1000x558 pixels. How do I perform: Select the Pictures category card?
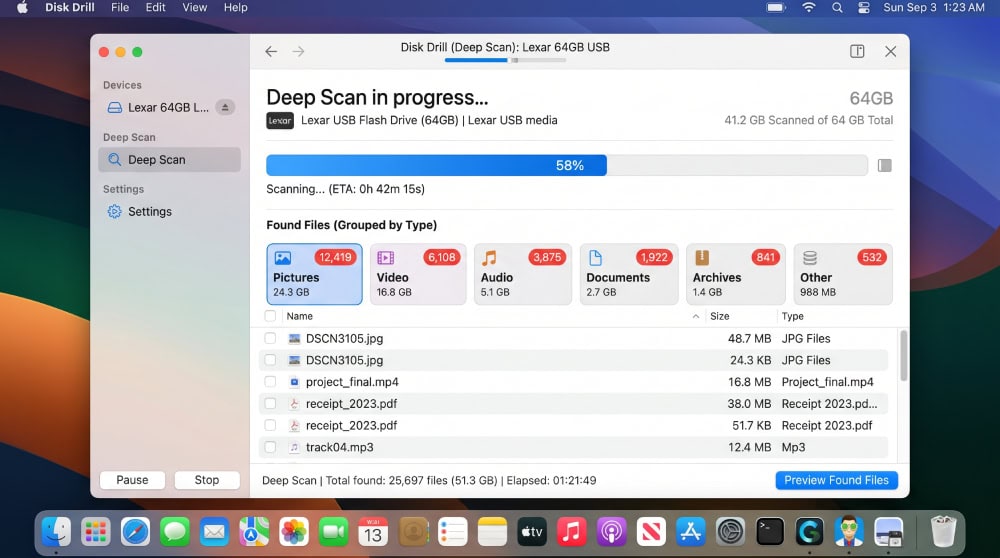click(x=314, y=274)
